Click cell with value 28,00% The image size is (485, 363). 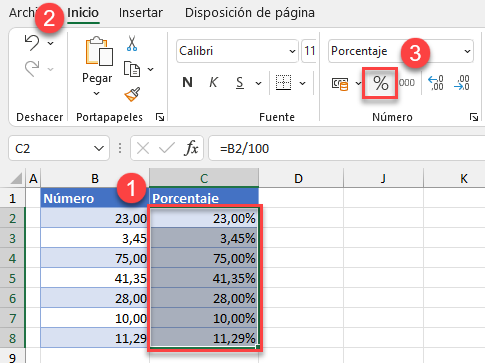(204, 298)
